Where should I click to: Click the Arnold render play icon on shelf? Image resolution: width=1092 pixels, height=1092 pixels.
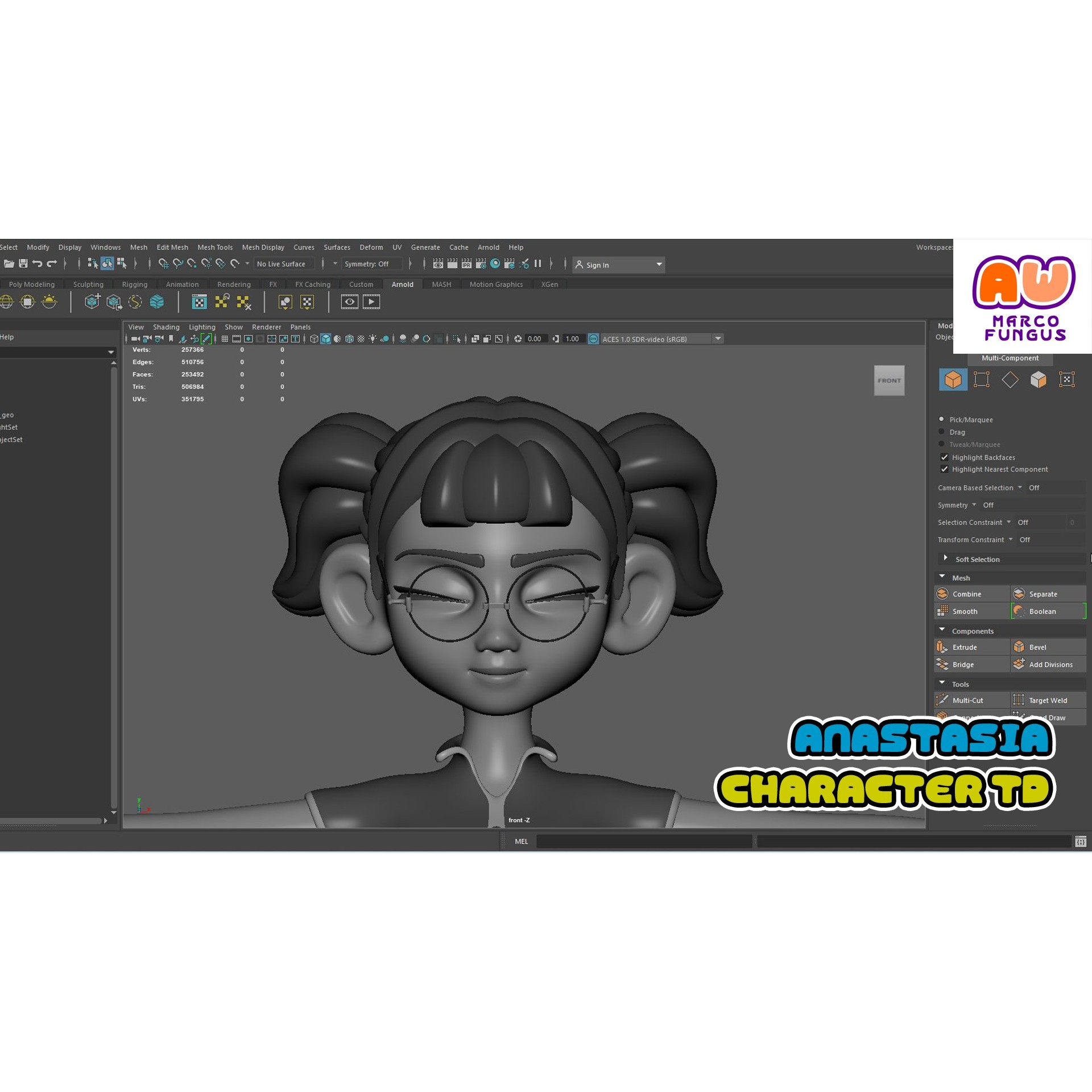point(371,302)
